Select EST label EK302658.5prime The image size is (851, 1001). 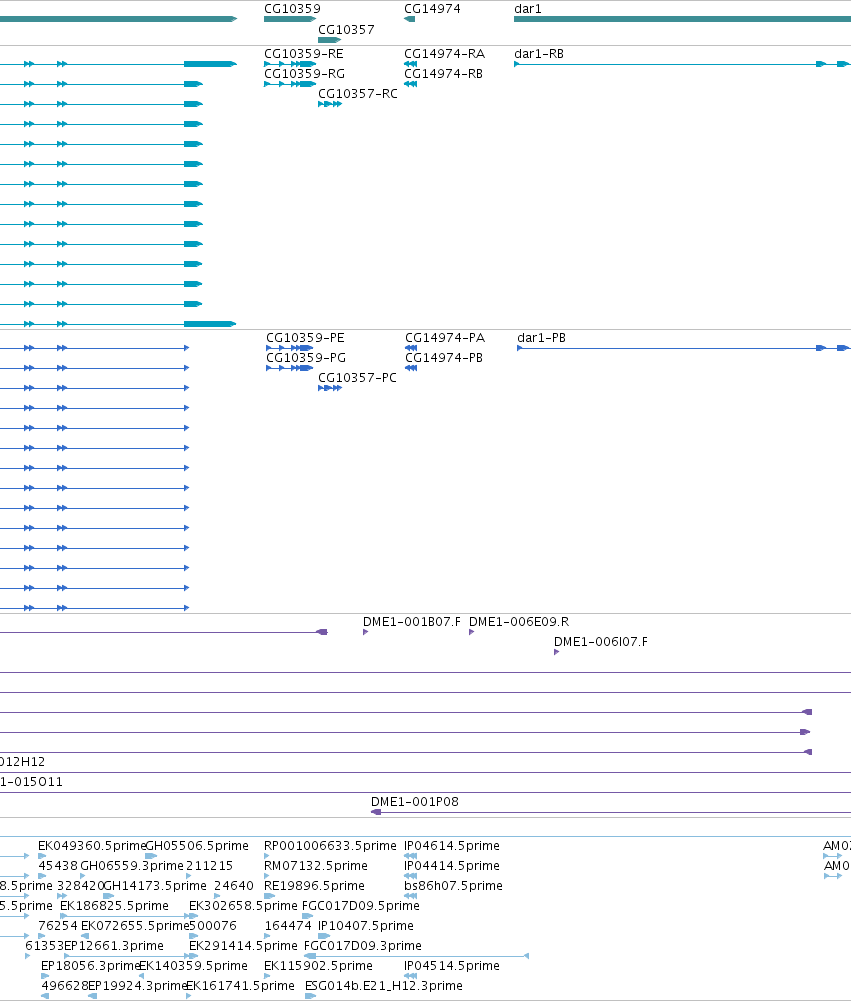point(243,906)
